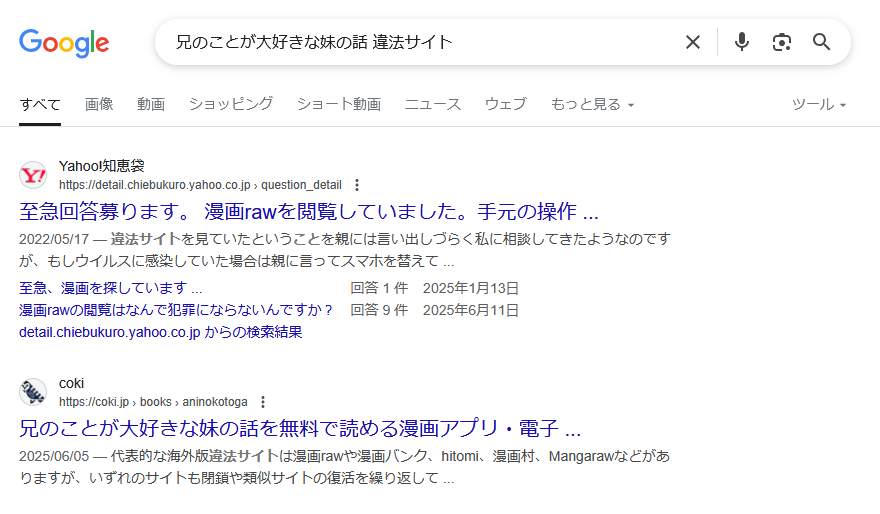Switch to the ニュース tab
The height and width of the screenshot is (514, 880).
[433, 104]
